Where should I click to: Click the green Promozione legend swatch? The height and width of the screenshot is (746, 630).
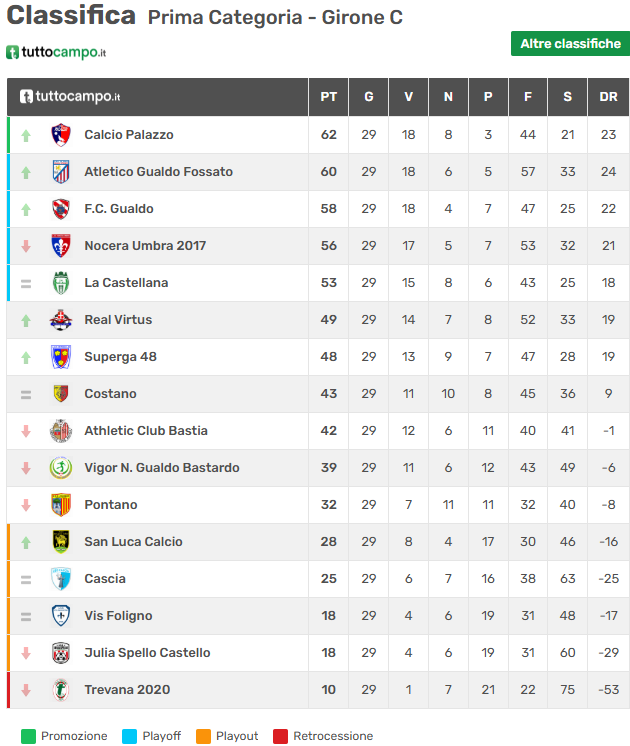pyautogui.click(x=28, y=736)
